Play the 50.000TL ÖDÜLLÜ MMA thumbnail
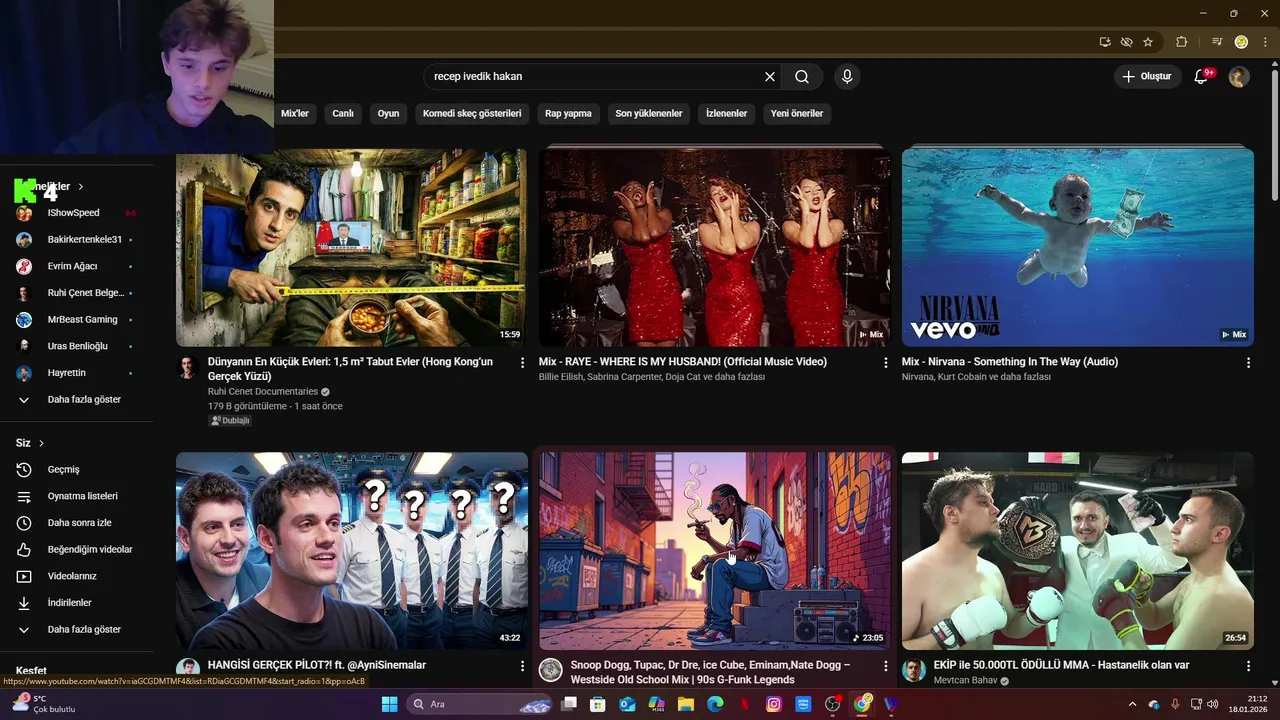 point(1078,551)
